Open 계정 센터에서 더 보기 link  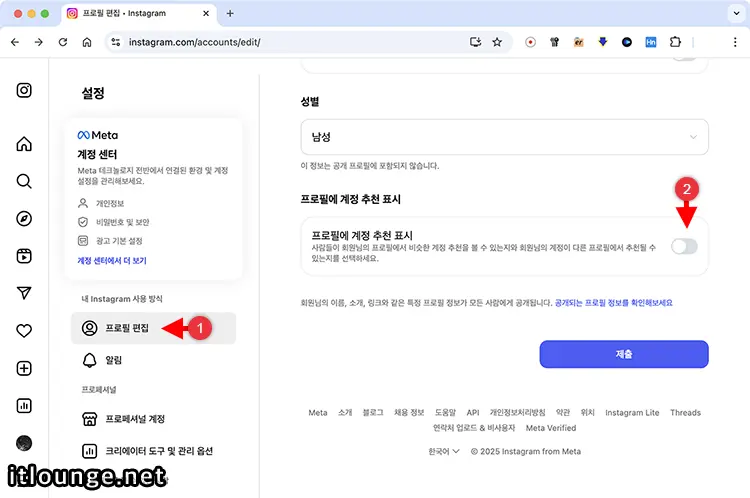click(112, 260)
